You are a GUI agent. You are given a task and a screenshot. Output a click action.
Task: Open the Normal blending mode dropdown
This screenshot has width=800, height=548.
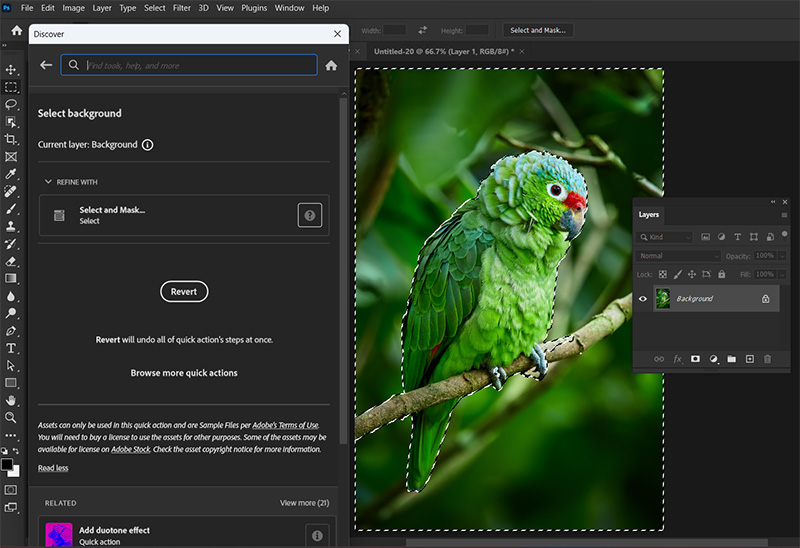678,256
